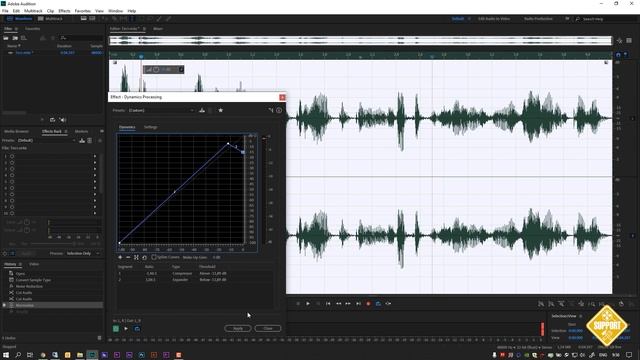
Task: Edit the Make-Up Gain value field
Action: click(217, 258)
